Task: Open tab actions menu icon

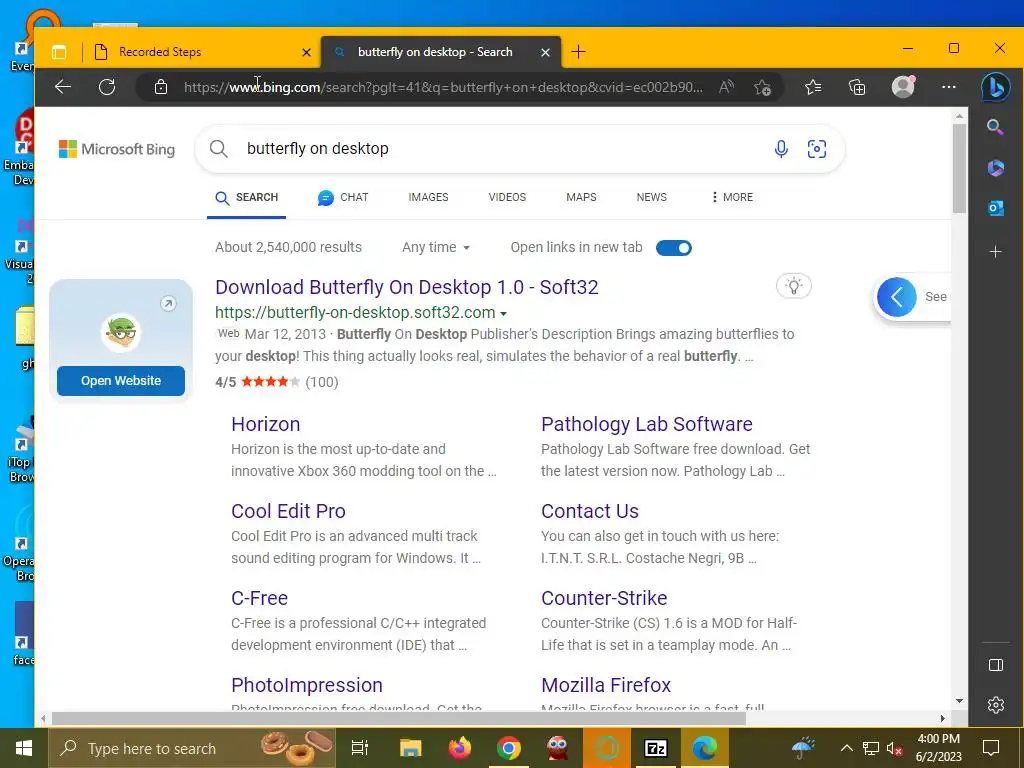Action: (x=59, y=52)
